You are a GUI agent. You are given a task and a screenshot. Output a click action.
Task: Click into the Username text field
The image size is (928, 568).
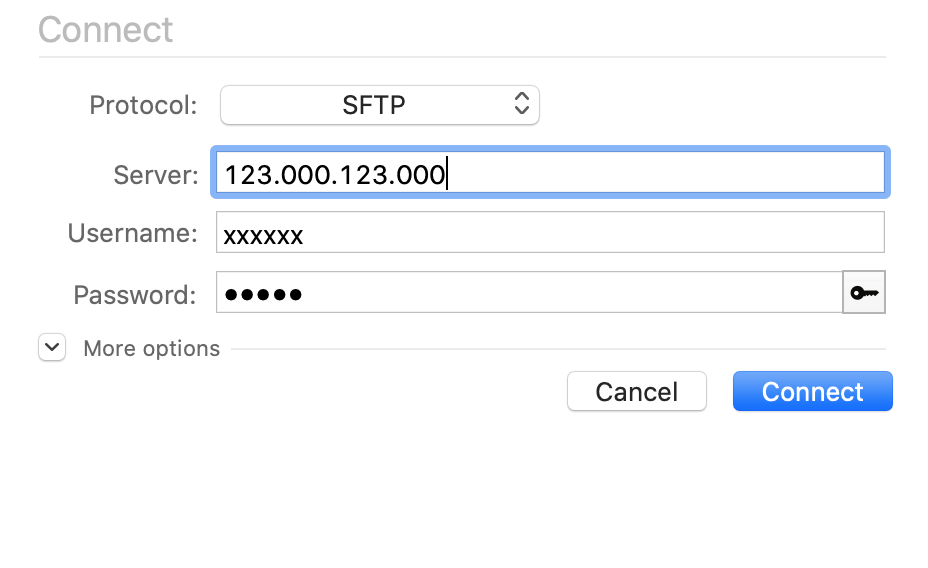tap(550, 234)
